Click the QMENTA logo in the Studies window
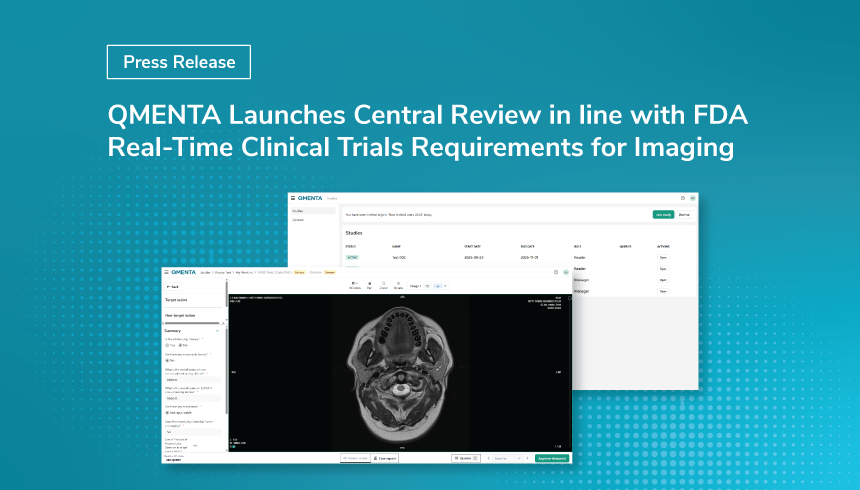860x490 pixels. pos(310,198)
